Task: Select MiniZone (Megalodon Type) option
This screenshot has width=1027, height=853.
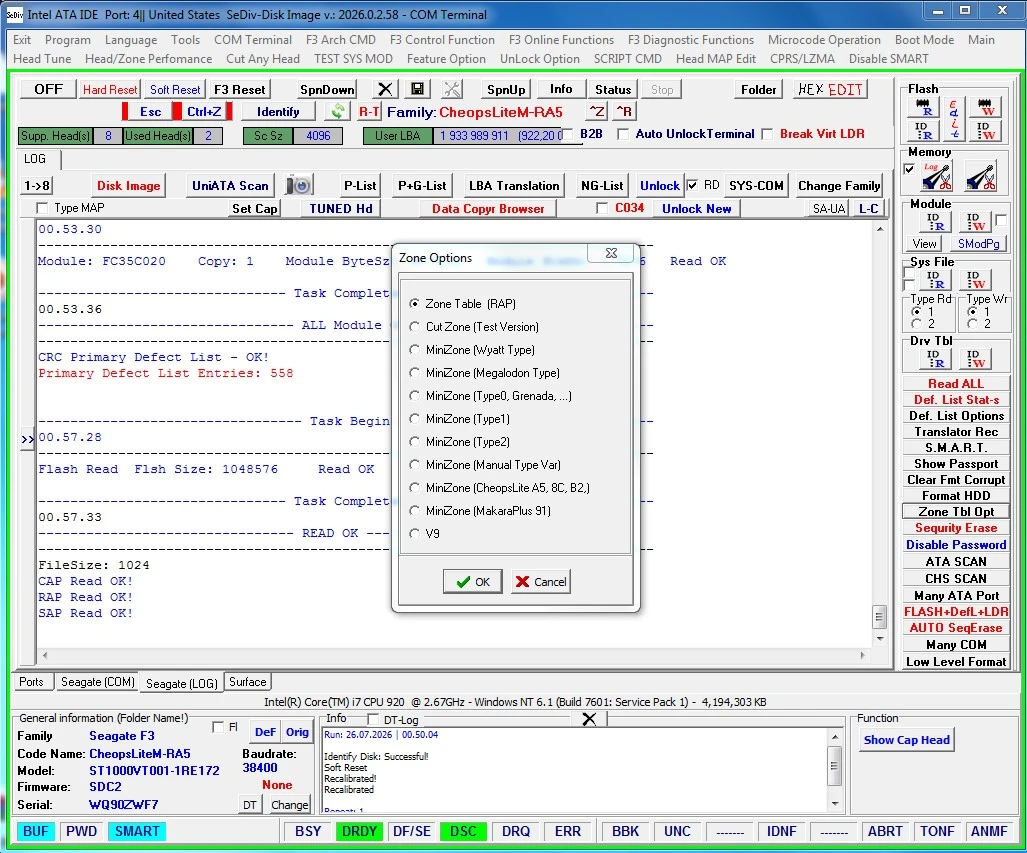Action: [x=414, y=373]
